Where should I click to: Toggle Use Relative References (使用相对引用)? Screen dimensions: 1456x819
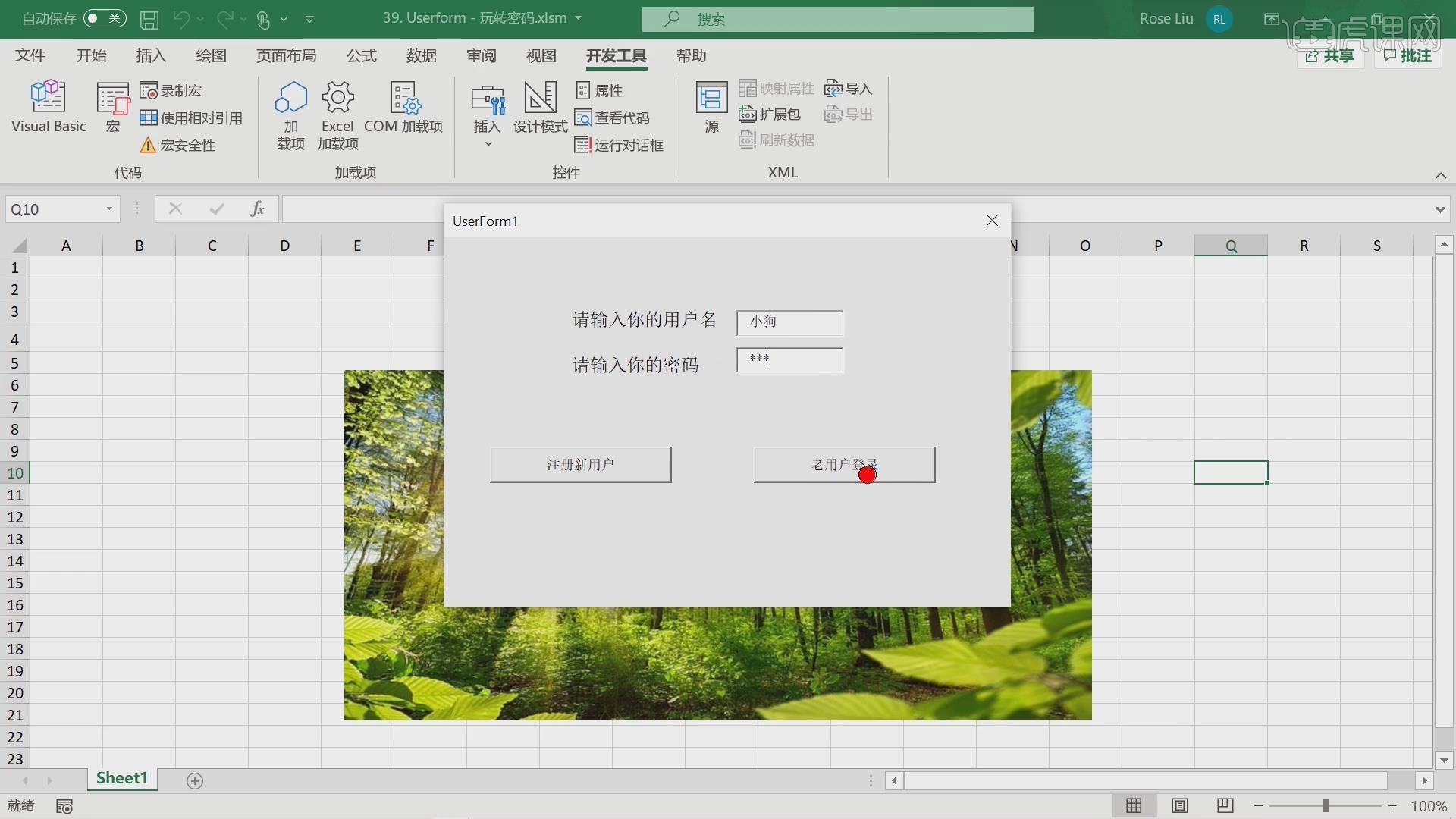[x=191, y=118]
